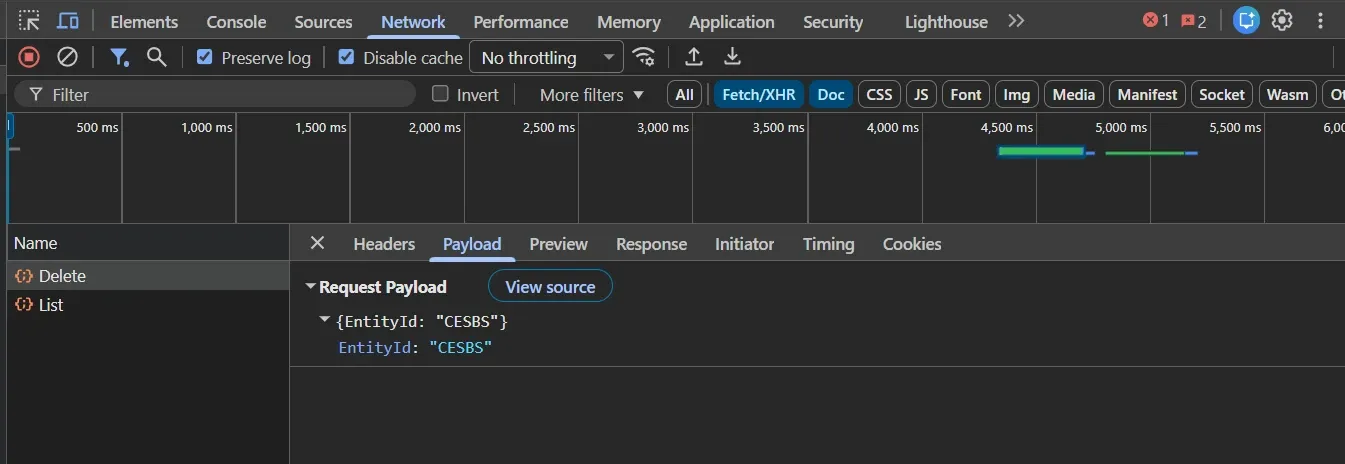
Task: Clear the network log
Action: (x=67, y=57)
